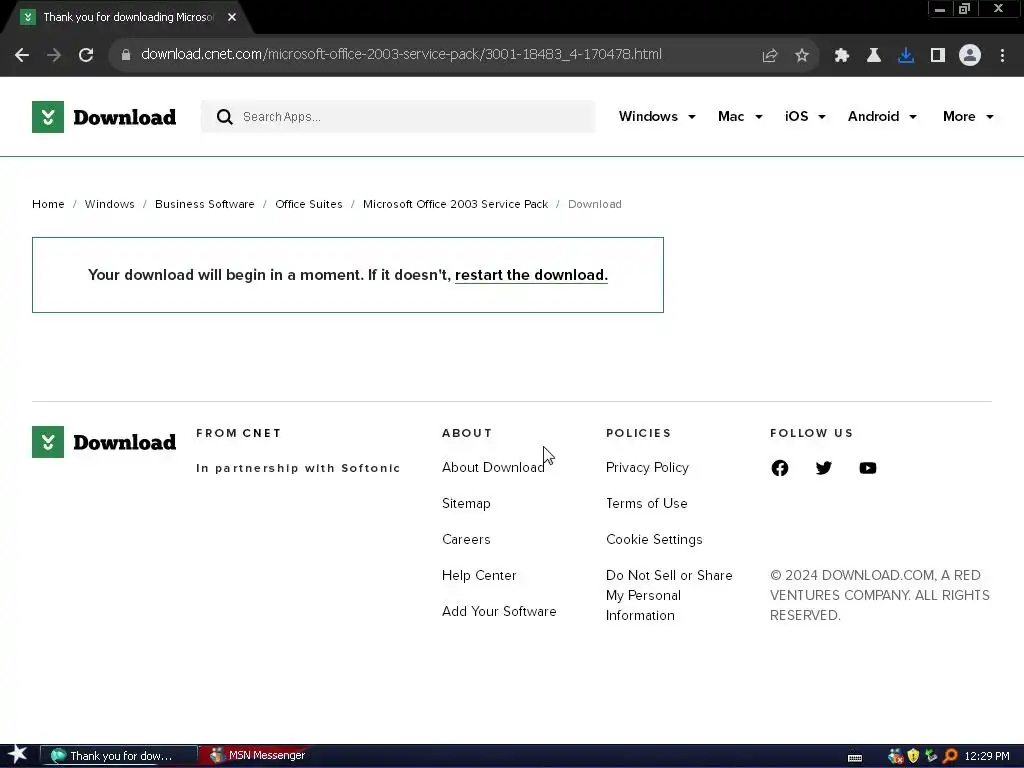The height and width of the screenshot is (768, 1024).
Task: Expand the More dropdown menu
Action: (968, 116)
